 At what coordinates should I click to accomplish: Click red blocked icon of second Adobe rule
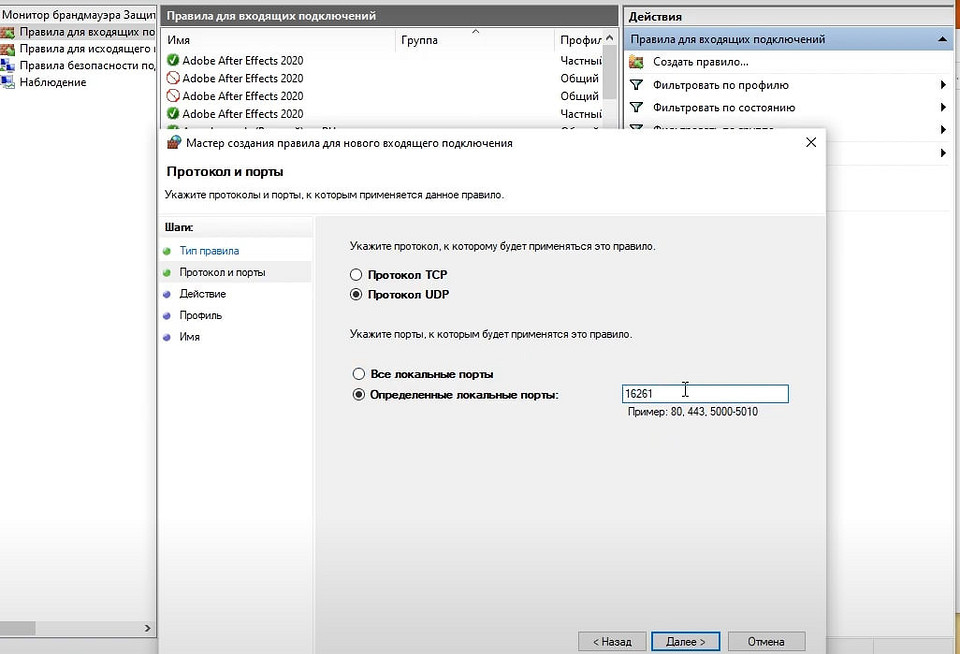tap(173, 78)
